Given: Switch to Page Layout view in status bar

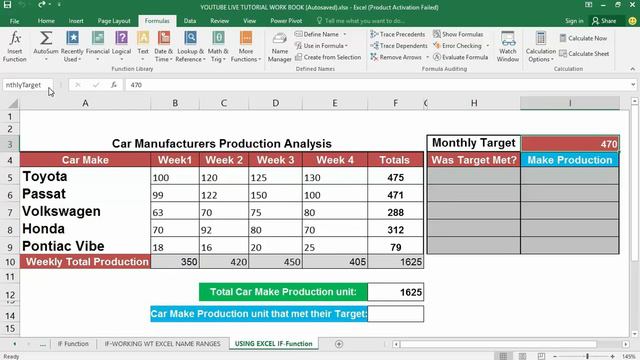Looking at the screenshot, I should 522,356.
